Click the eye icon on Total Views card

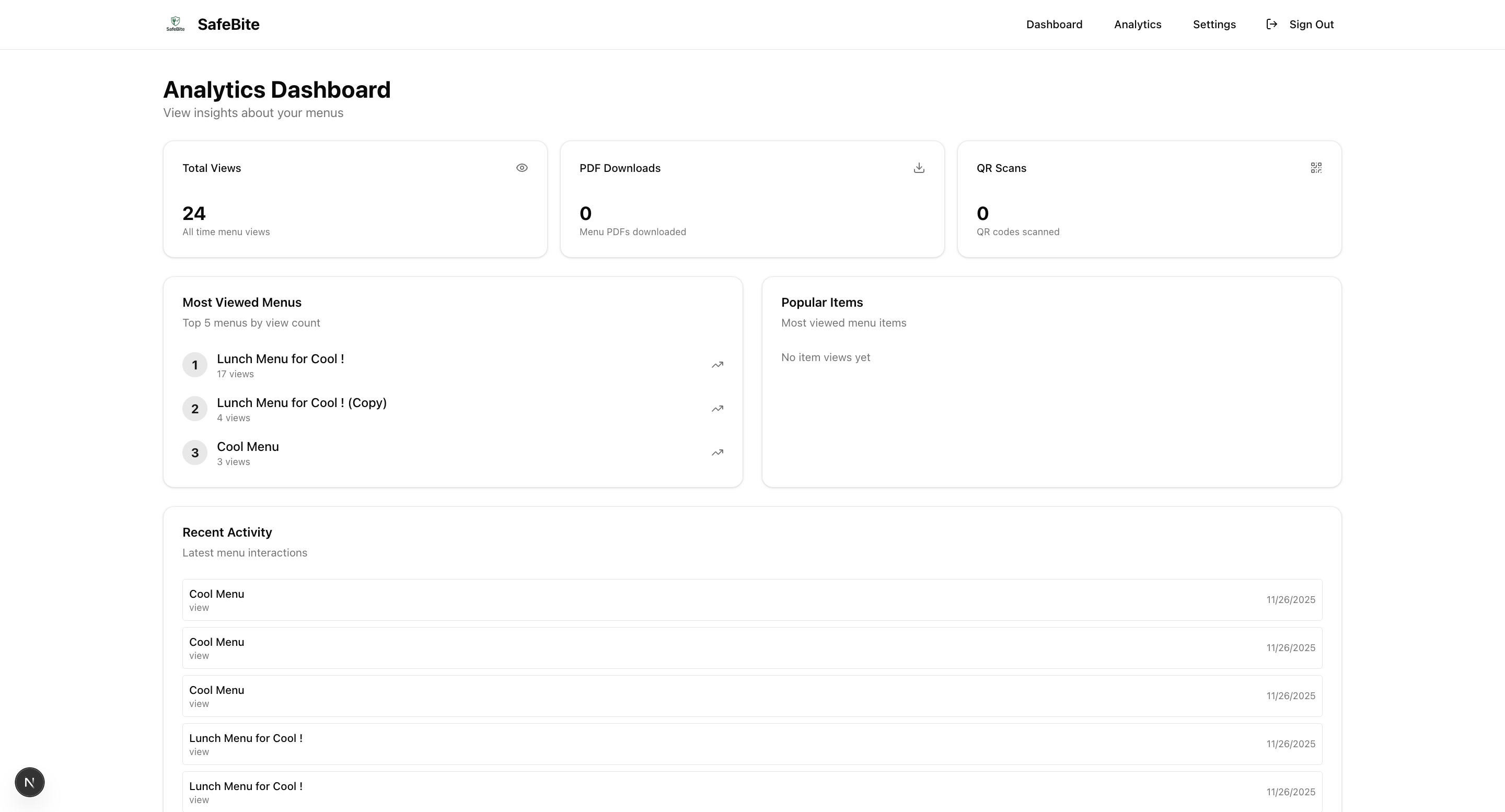coord(522,168)
